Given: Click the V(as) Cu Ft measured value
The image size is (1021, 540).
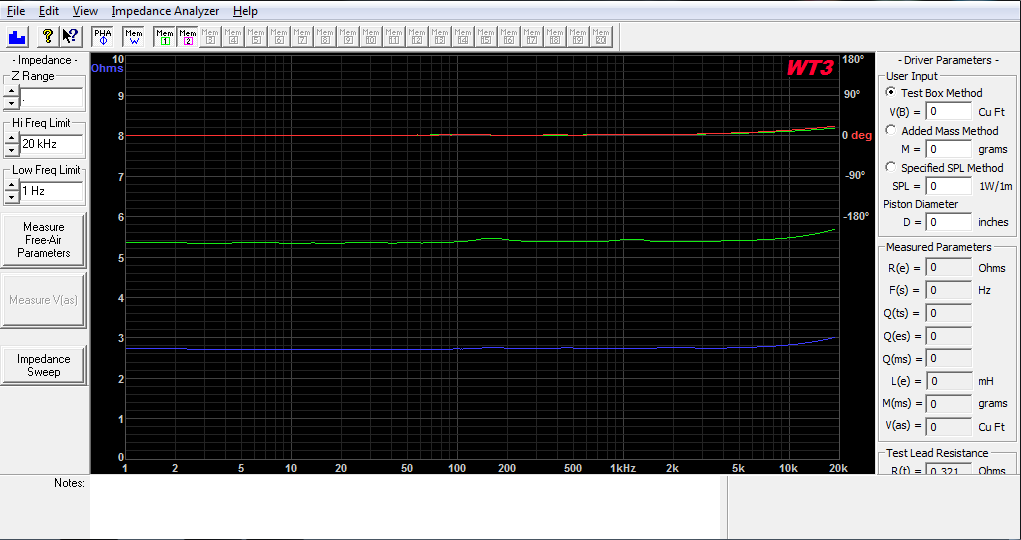Looking at the screenshot, I should 949,427.
